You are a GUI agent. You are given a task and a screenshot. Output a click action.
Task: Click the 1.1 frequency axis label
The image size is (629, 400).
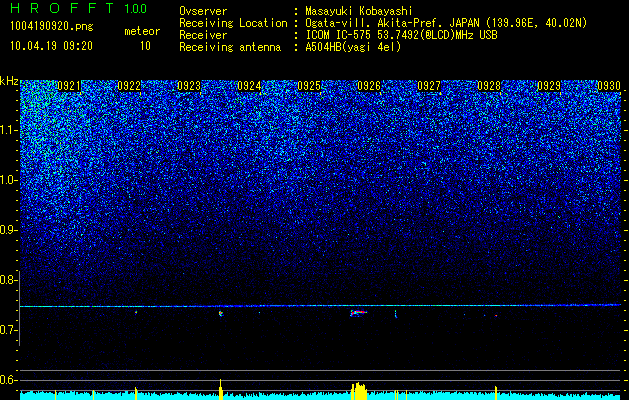click(9, 130)
